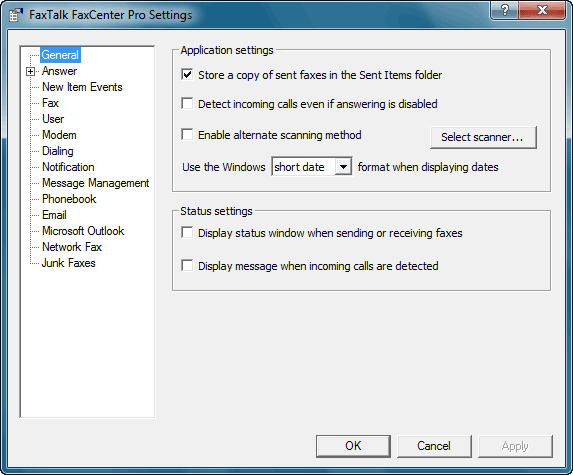573x475 pixels.
Task: Select Phonebook in the tree
Action: click(69, 199)
